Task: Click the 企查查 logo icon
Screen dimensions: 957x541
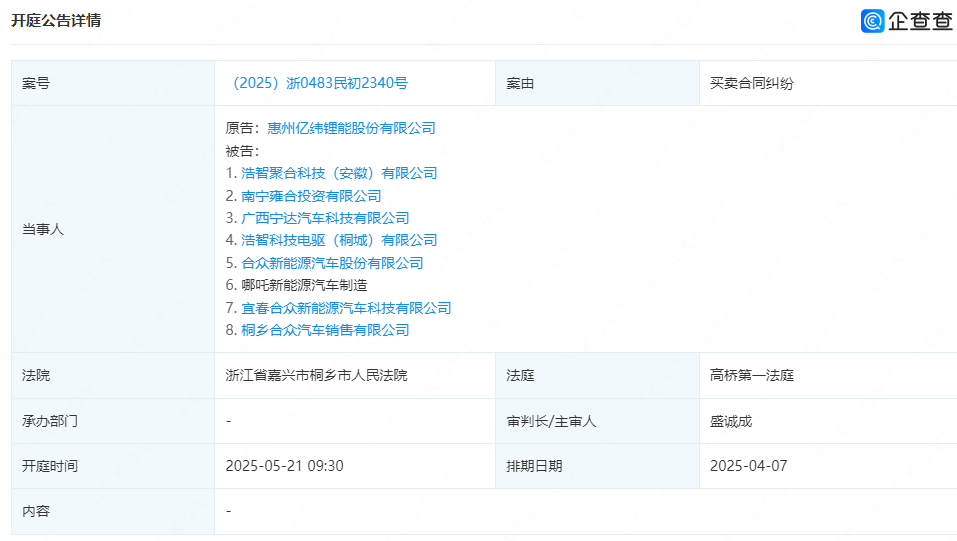Action: [872, 21]
